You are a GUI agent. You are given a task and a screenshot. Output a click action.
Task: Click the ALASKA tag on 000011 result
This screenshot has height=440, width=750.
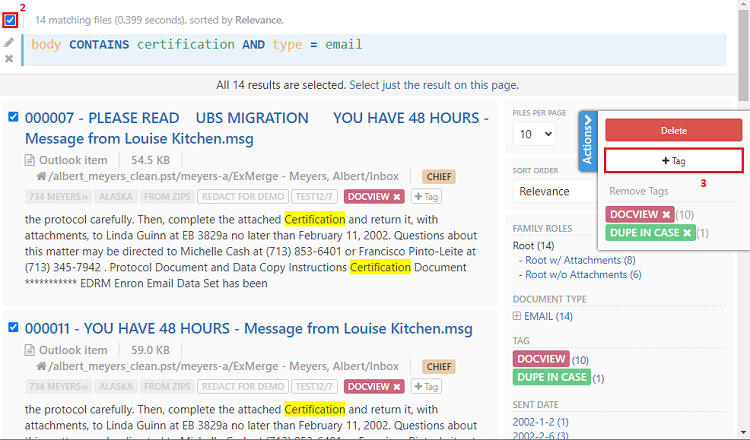coord(116,386)
